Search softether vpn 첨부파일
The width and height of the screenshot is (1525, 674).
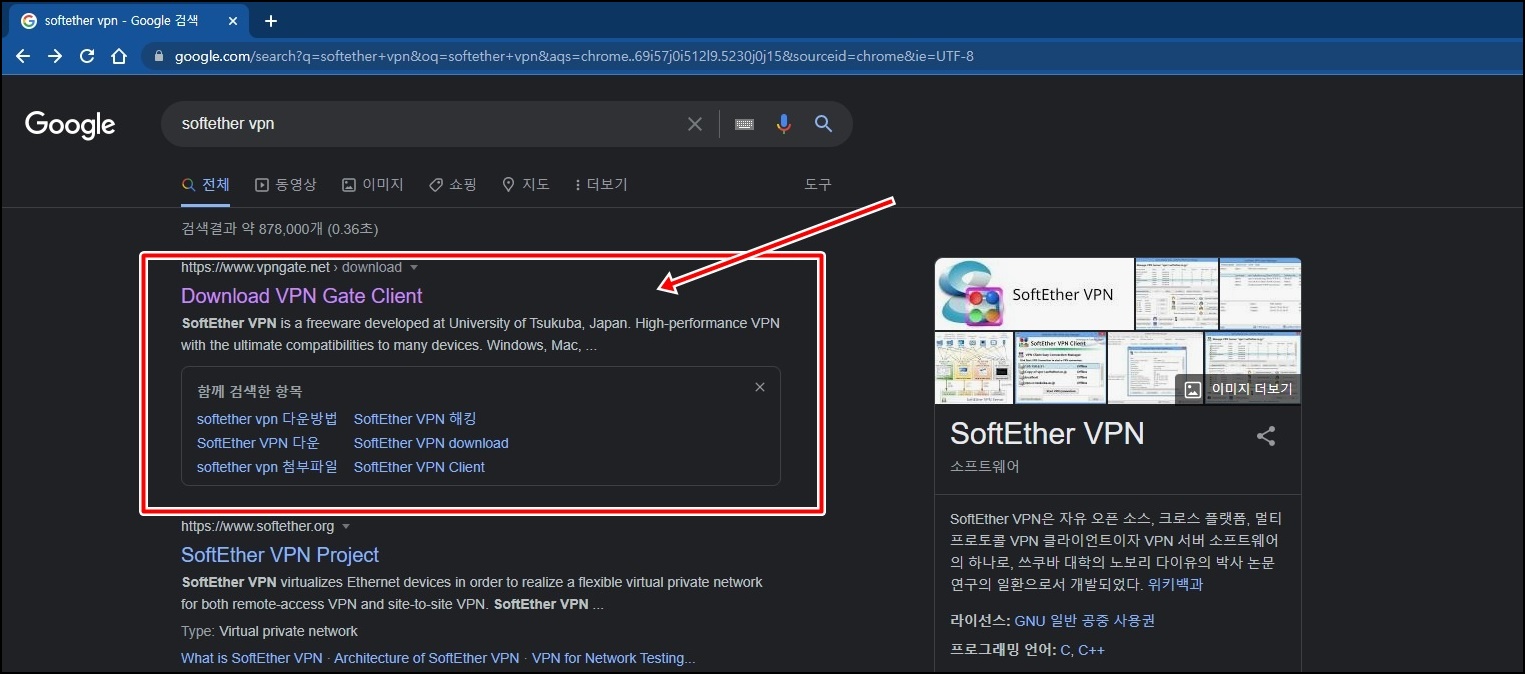tap(267, 467)
